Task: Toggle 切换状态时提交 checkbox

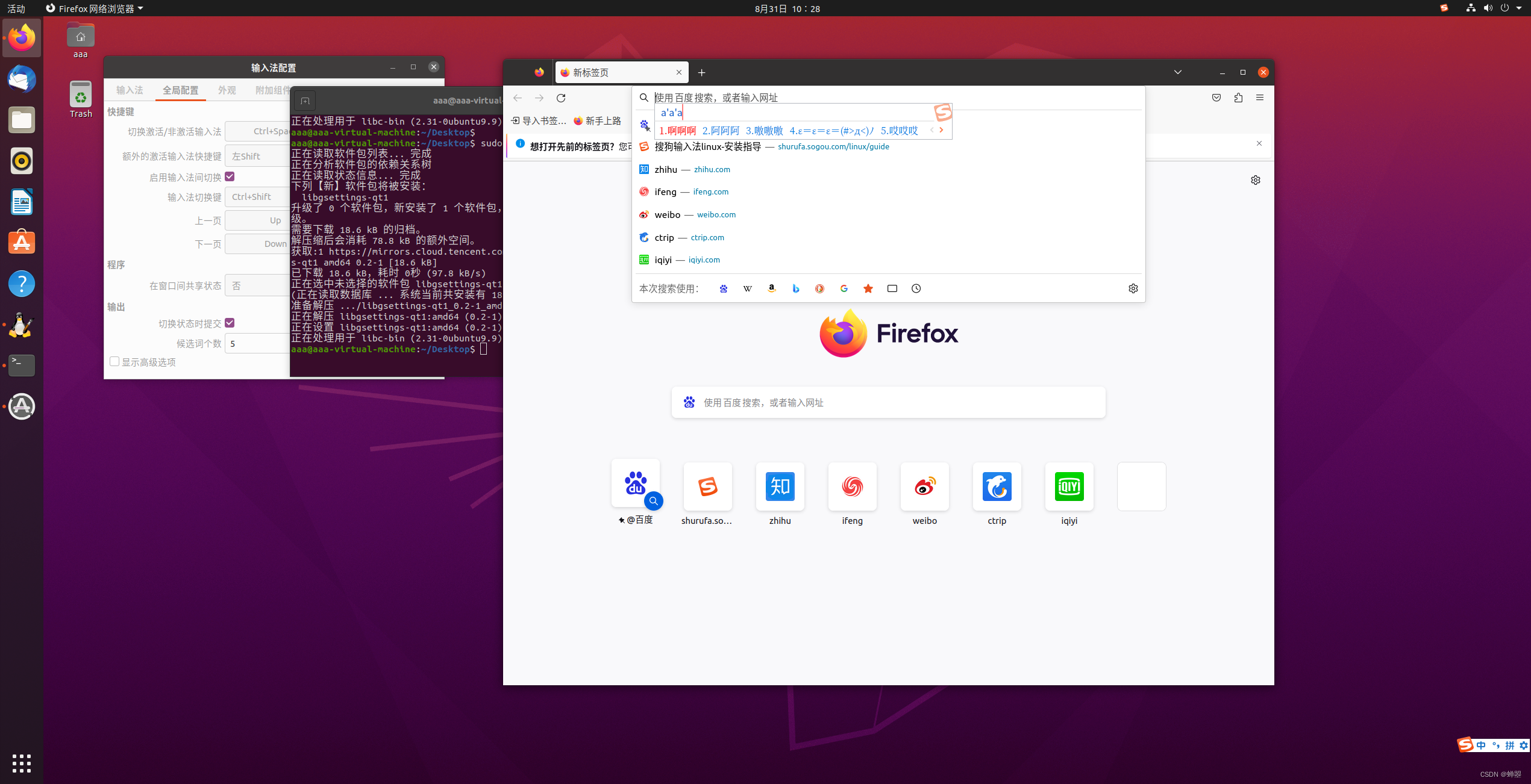Action: [230, 323]
